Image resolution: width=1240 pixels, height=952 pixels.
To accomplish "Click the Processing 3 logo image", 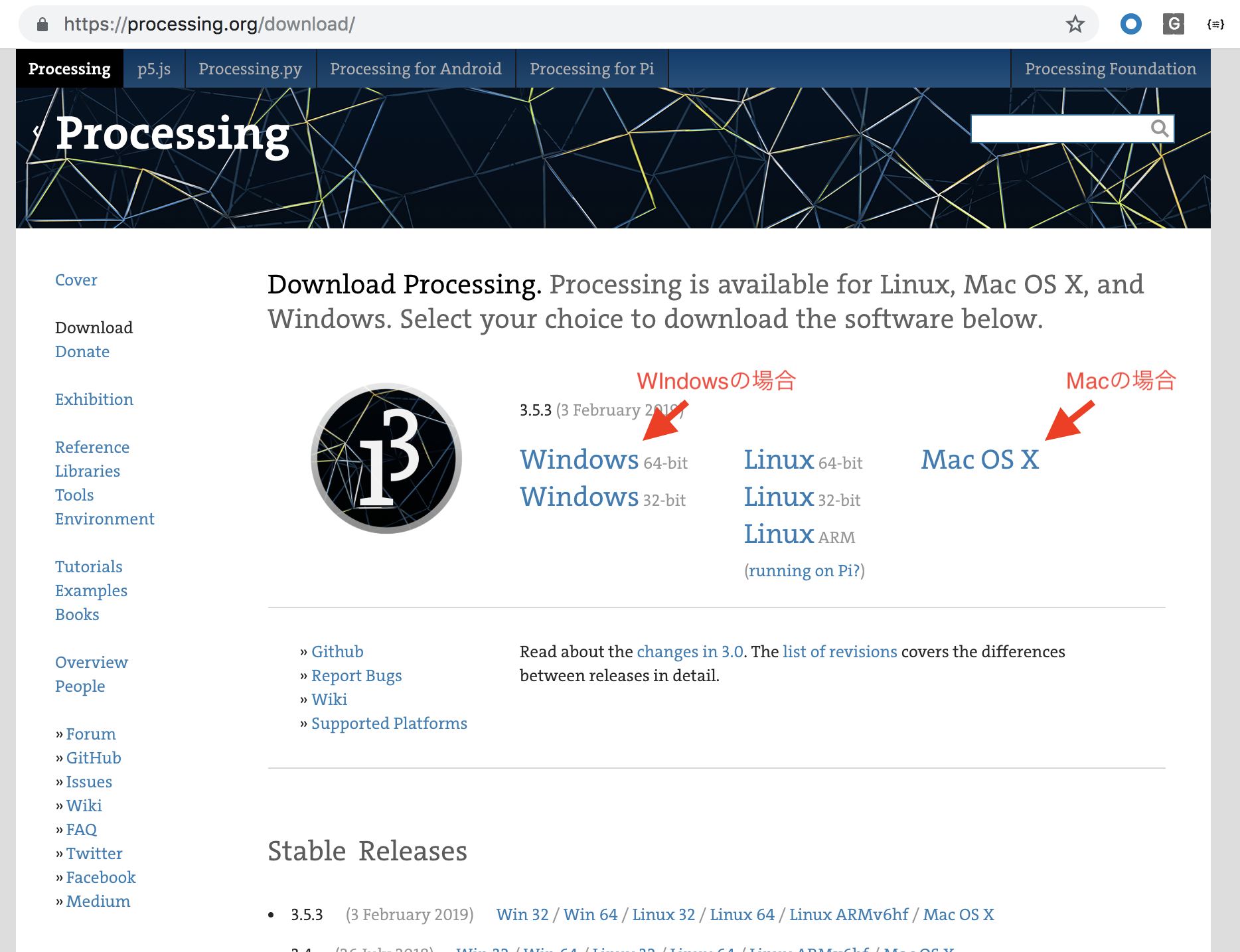I will point(386,458).
